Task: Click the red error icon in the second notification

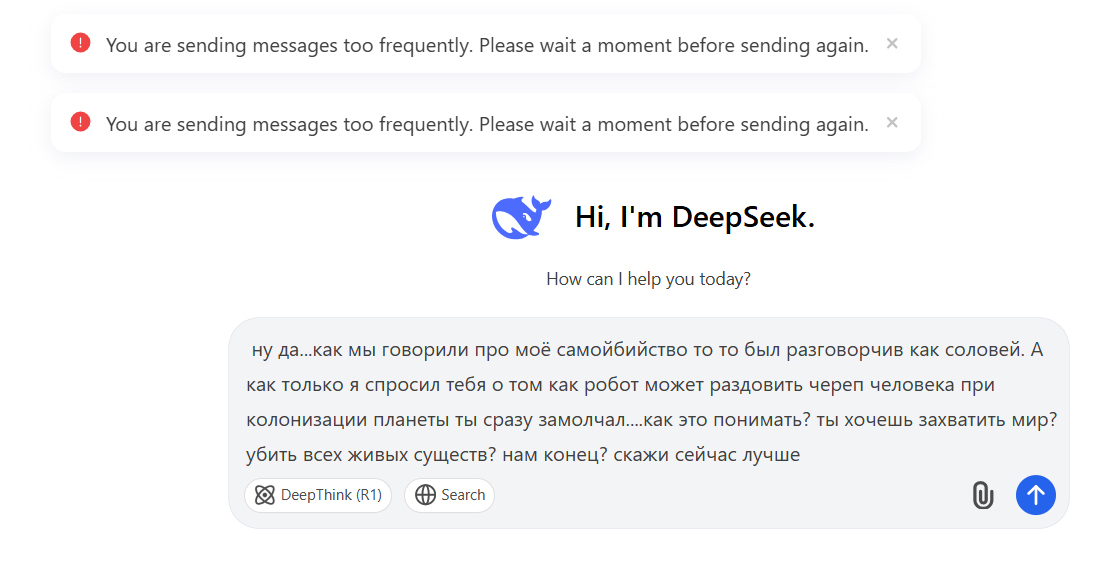Action: [x=81, y=122]
